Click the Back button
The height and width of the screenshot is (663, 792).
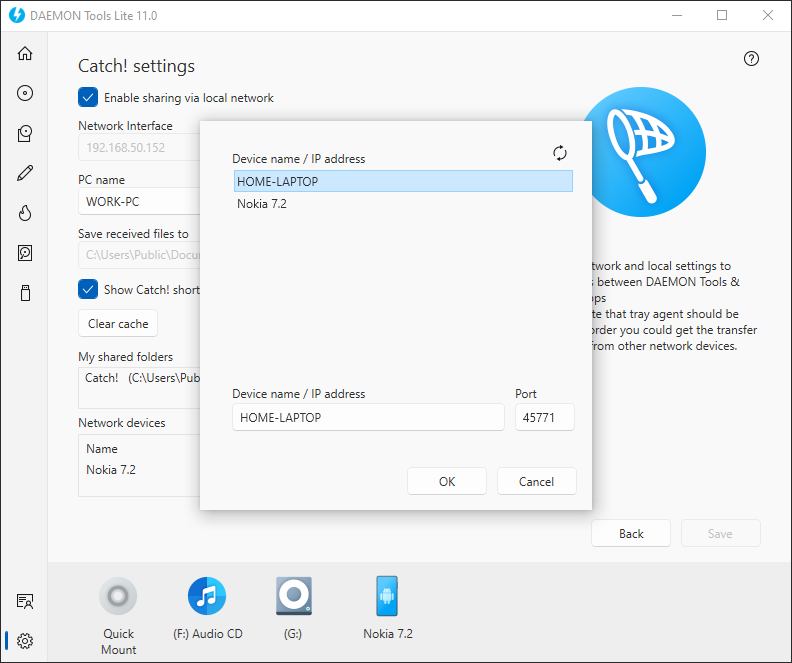(x=631, y=533)
